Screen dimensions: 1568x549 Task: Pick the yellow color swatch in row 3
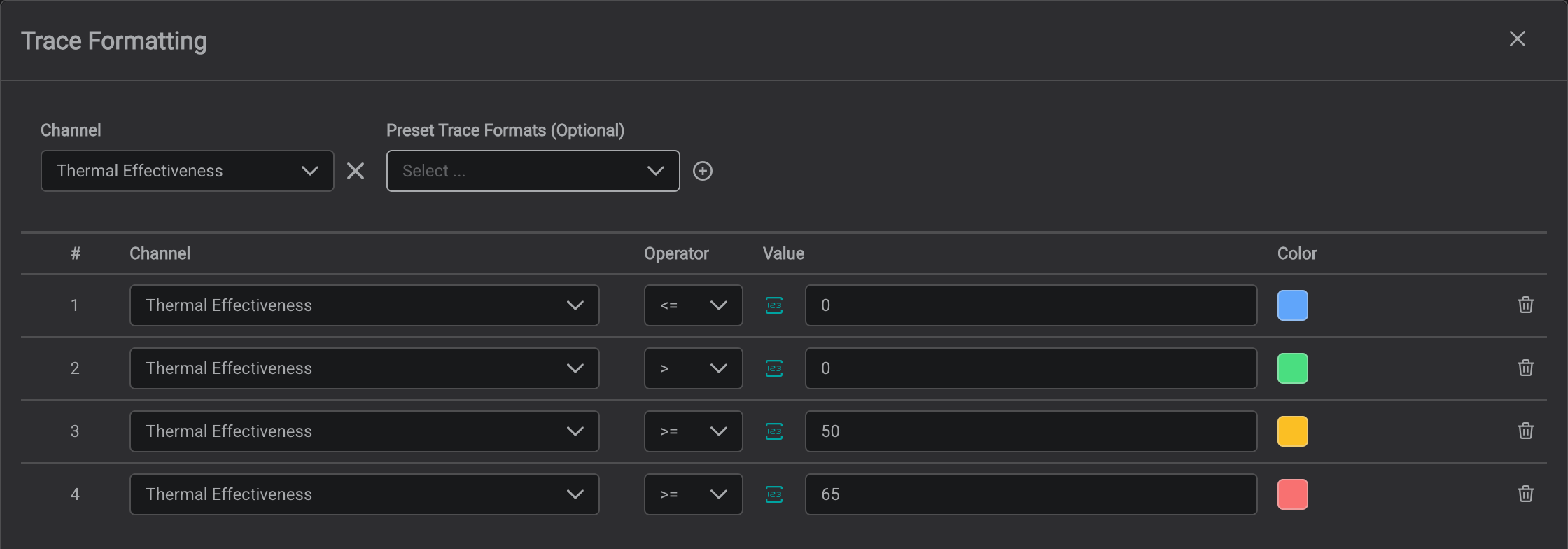tap(1293, 431)
